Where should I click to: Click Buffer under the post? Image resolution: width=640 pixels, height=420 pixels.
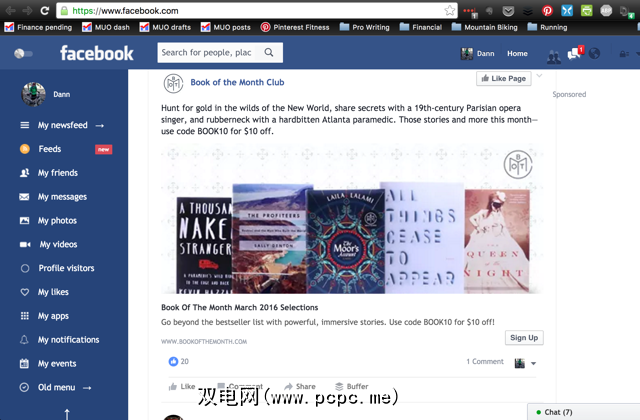click(x=352, y=387)
